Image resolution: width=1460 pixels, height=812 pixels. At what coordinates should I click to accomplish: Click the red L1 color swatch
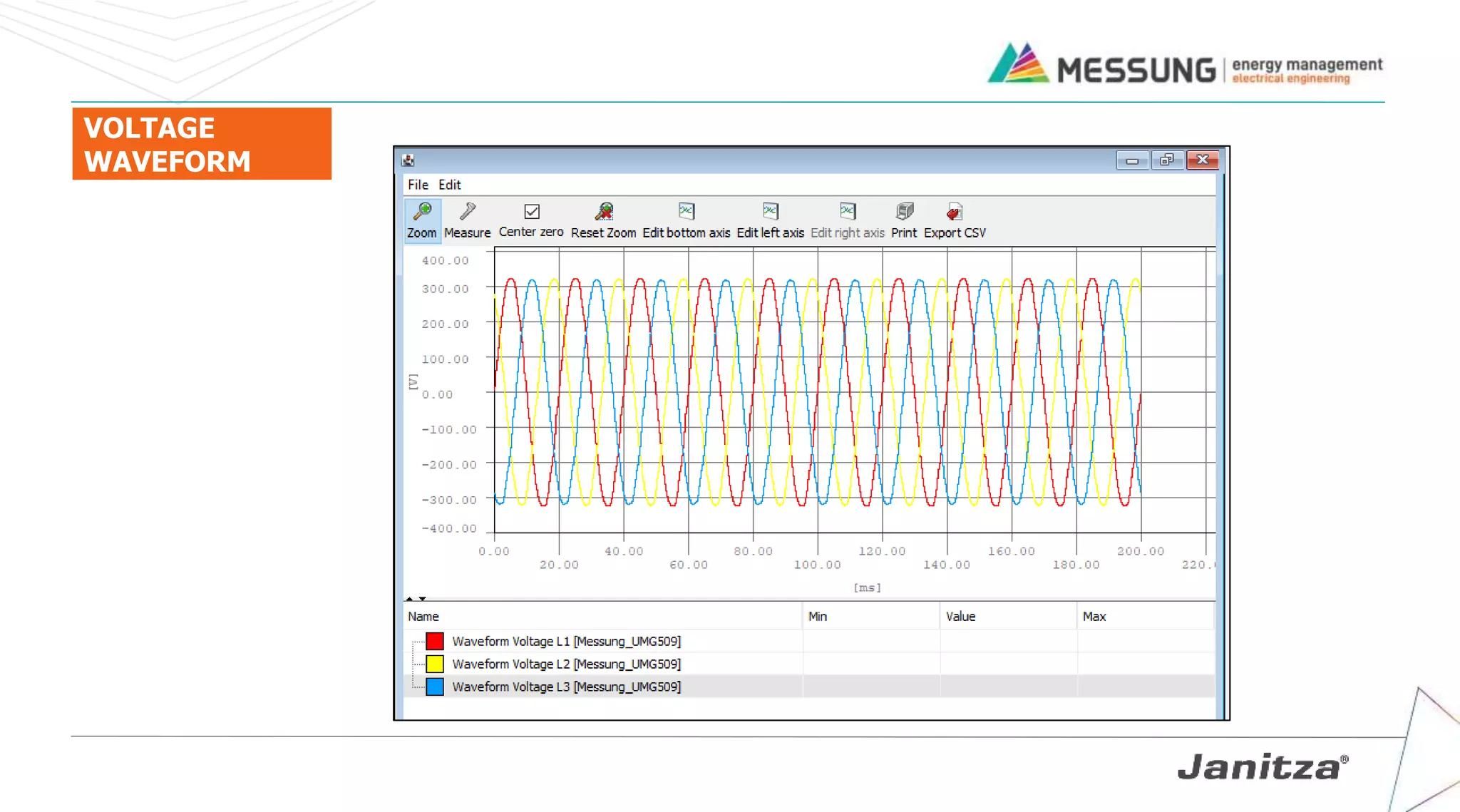[x=435, y=641]
